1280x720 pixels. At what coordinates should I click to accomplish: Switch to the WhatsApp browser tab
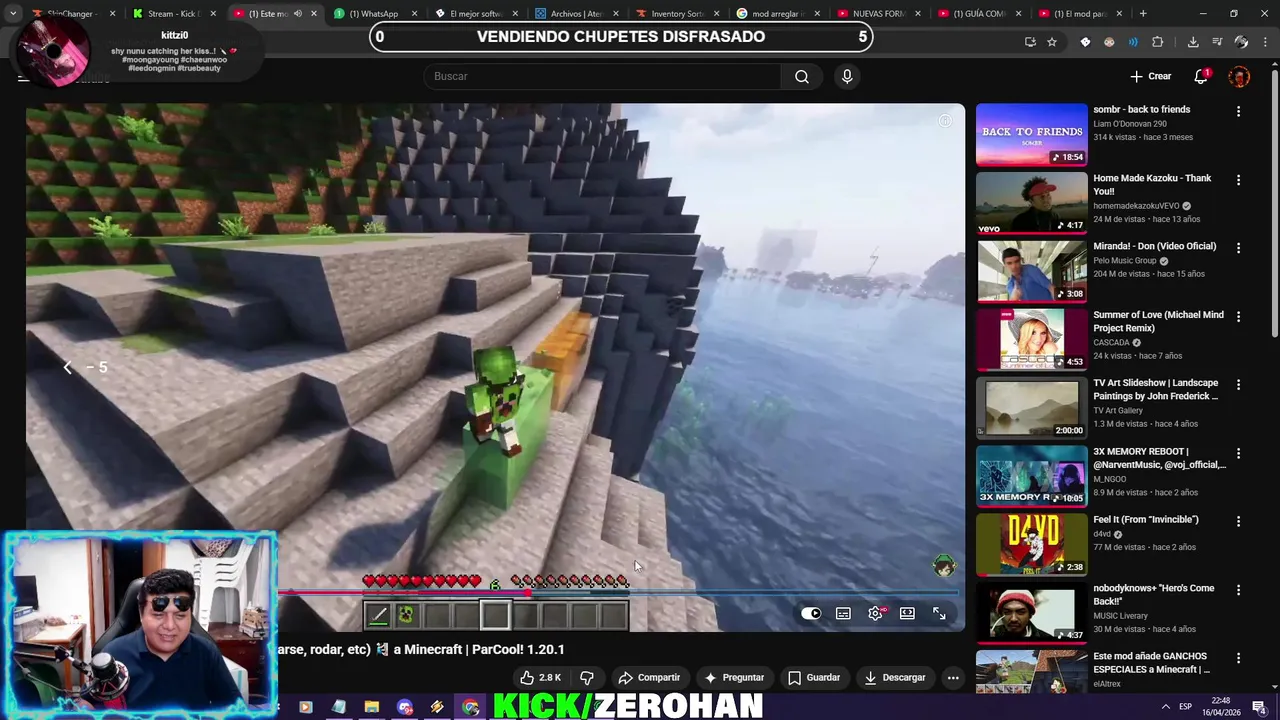click(376, 14)
